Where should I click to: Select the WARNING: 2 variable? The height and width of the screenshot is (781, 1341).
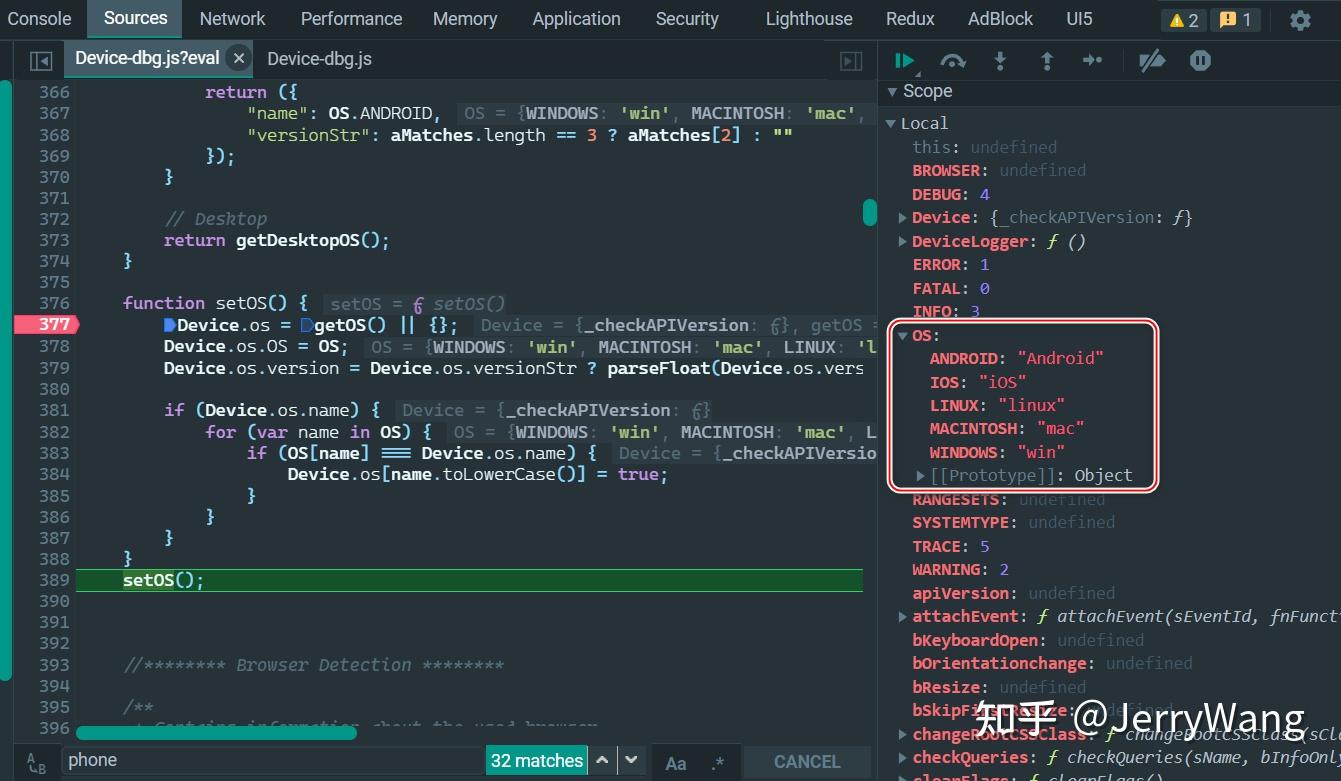960,570
